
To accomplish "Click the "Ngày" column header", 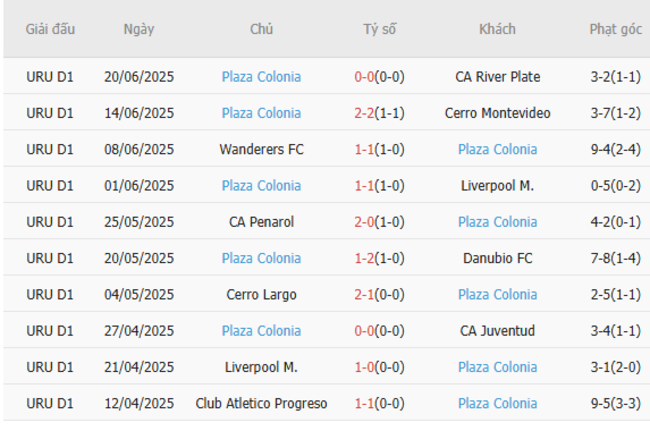I will [x=139, y=29].
